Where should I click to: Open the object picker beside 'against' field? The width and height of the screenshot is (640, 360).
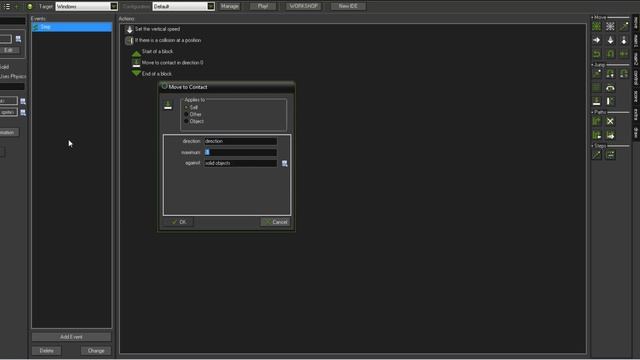[x=284, y=163]
